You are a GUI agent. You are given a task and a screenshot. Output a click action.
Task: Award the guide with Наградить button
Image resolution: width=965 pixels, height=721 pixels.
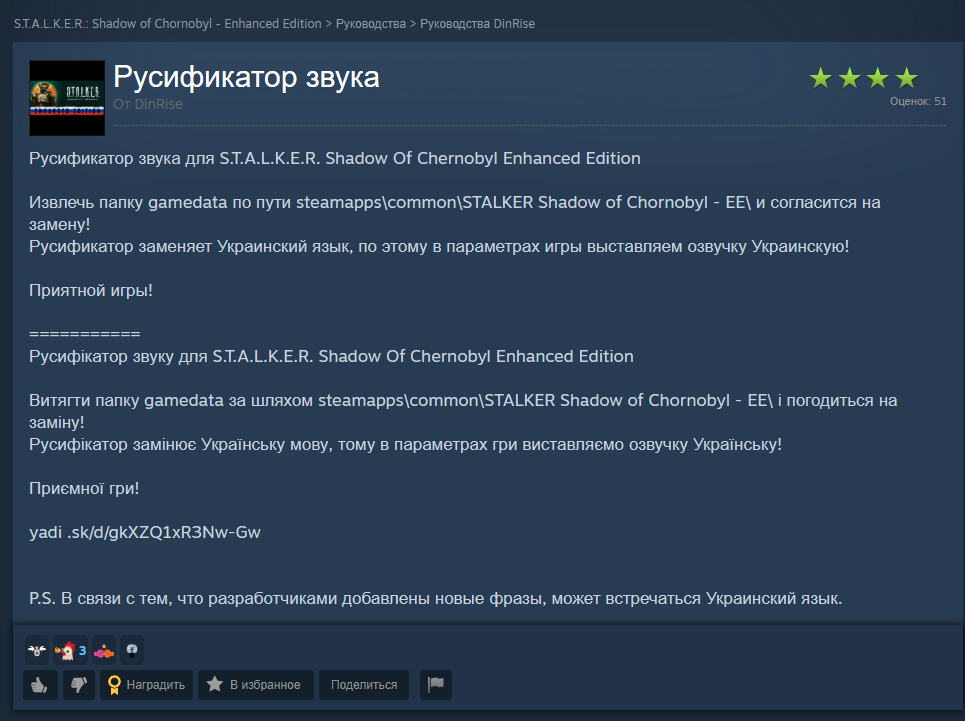(146, 685)
